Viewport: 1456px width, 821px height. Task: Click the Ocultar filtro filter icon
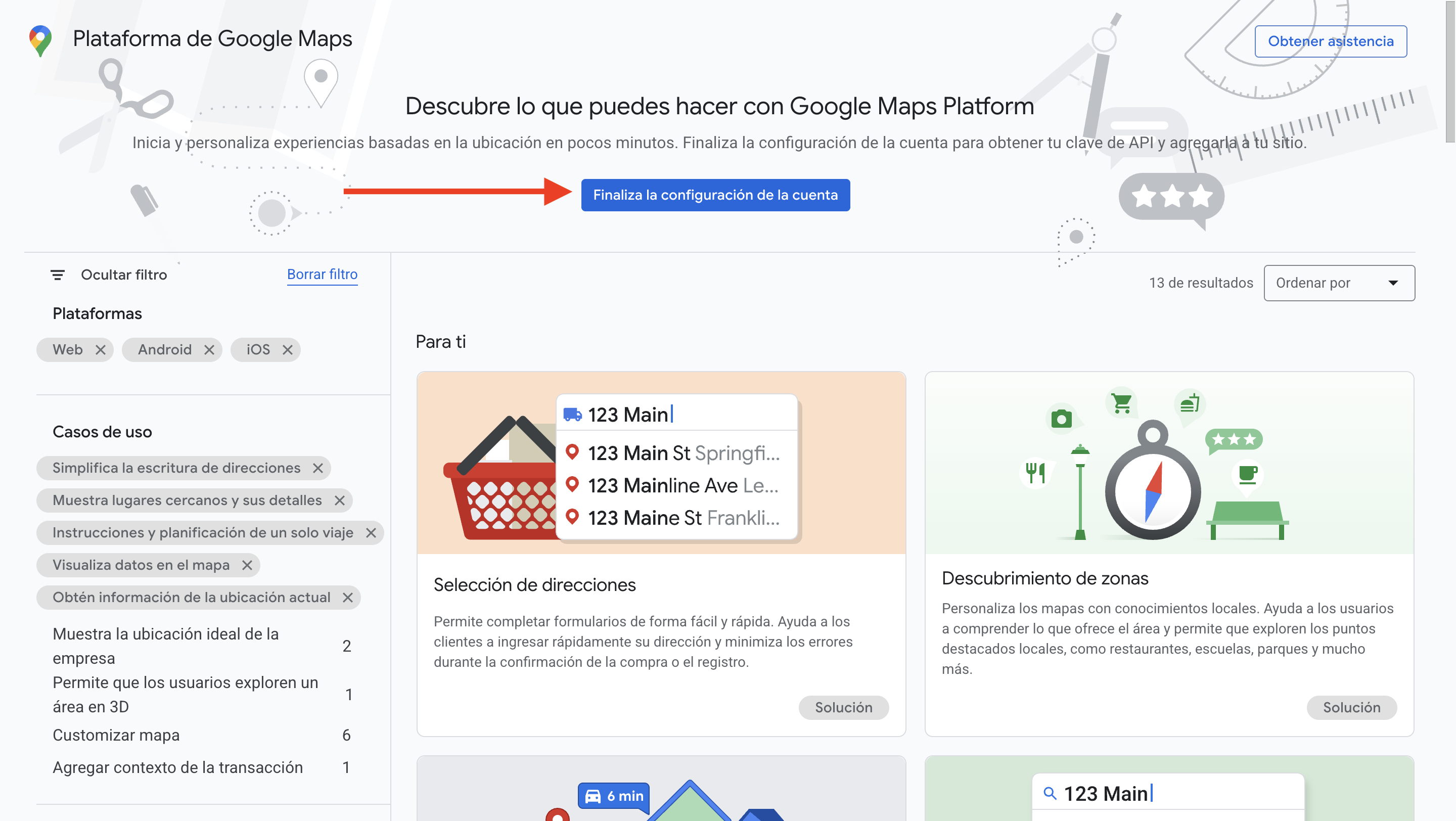[57, 275]
